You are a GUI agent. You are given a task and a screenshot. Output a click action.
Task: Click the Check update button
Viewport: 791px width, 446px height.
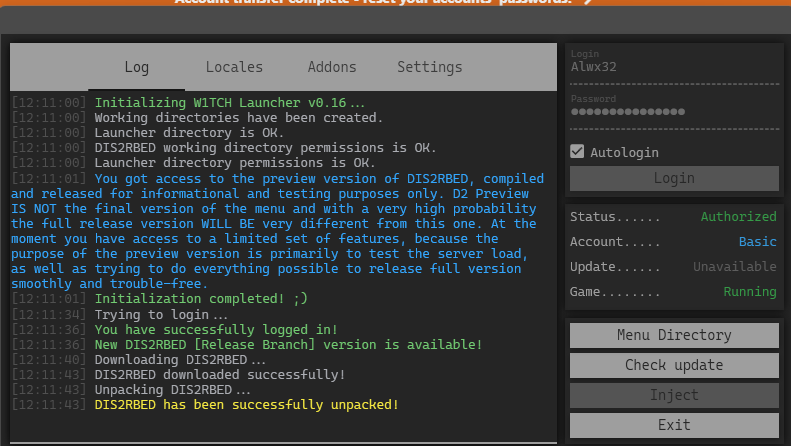tap(674, 365)
